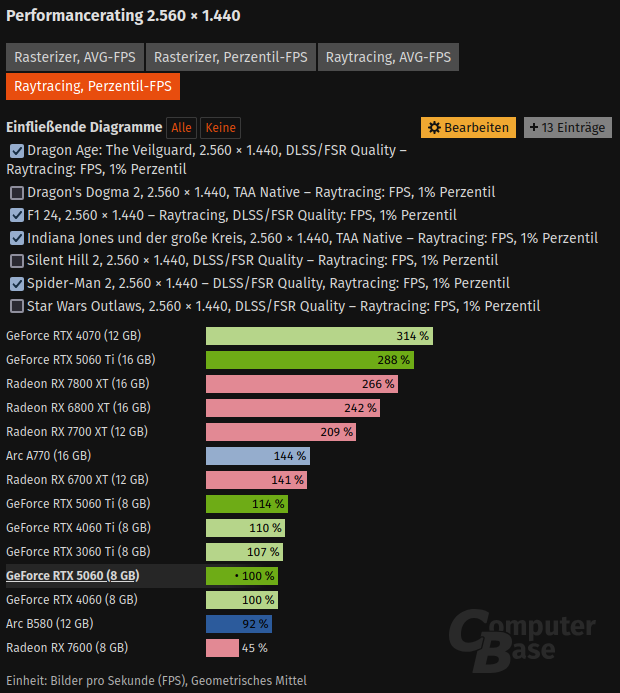
Task: Open the Rasterizer, Perzentil-FPS tab
Action: 231,57
